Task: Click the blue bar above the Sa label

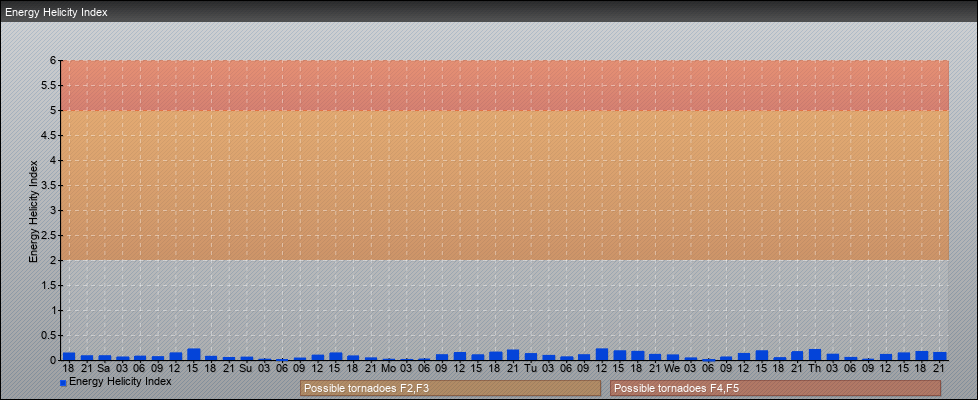Action: 104,358
